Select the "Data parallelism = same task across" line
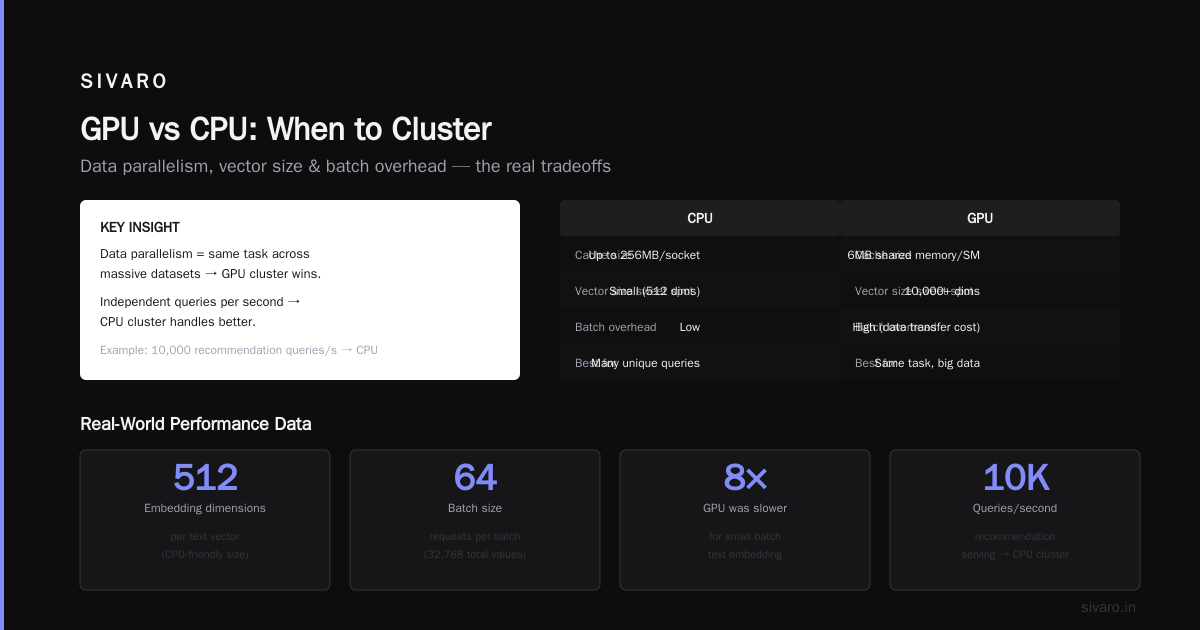1200x630 pixels. [205, 254]
